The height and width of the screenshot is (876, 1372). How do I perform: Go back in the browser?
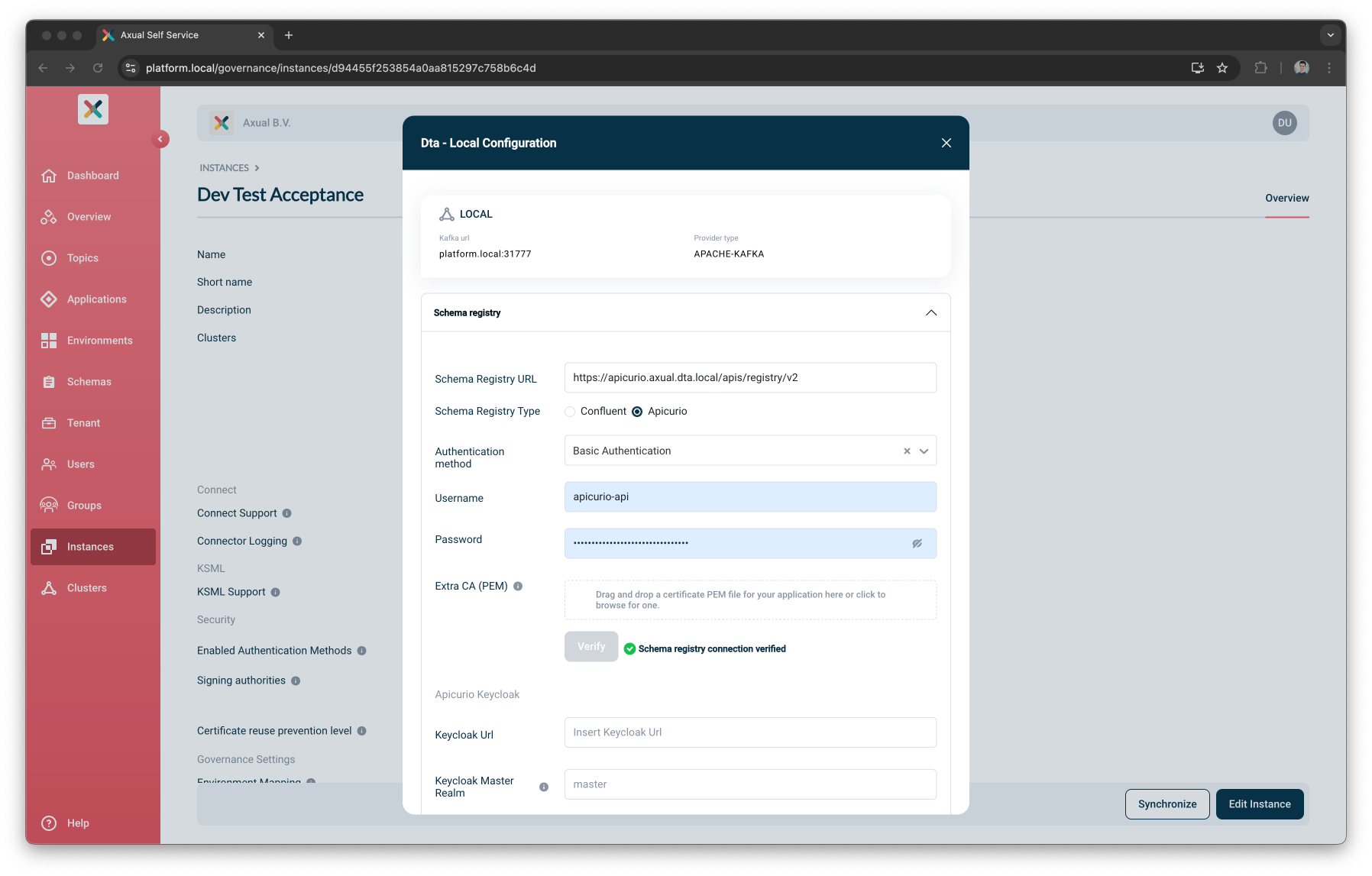click(43, 68)
